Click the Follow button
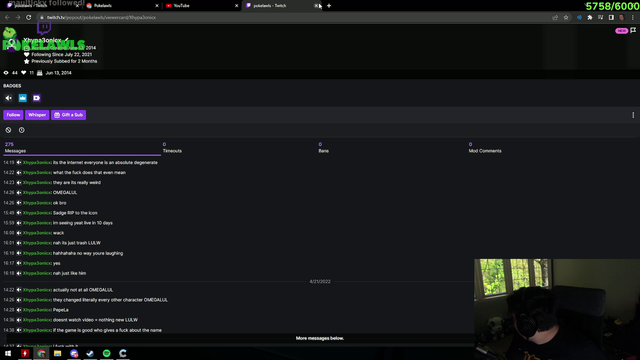The width and height of the screenshot is (640, 360). (x=13, y=115)
